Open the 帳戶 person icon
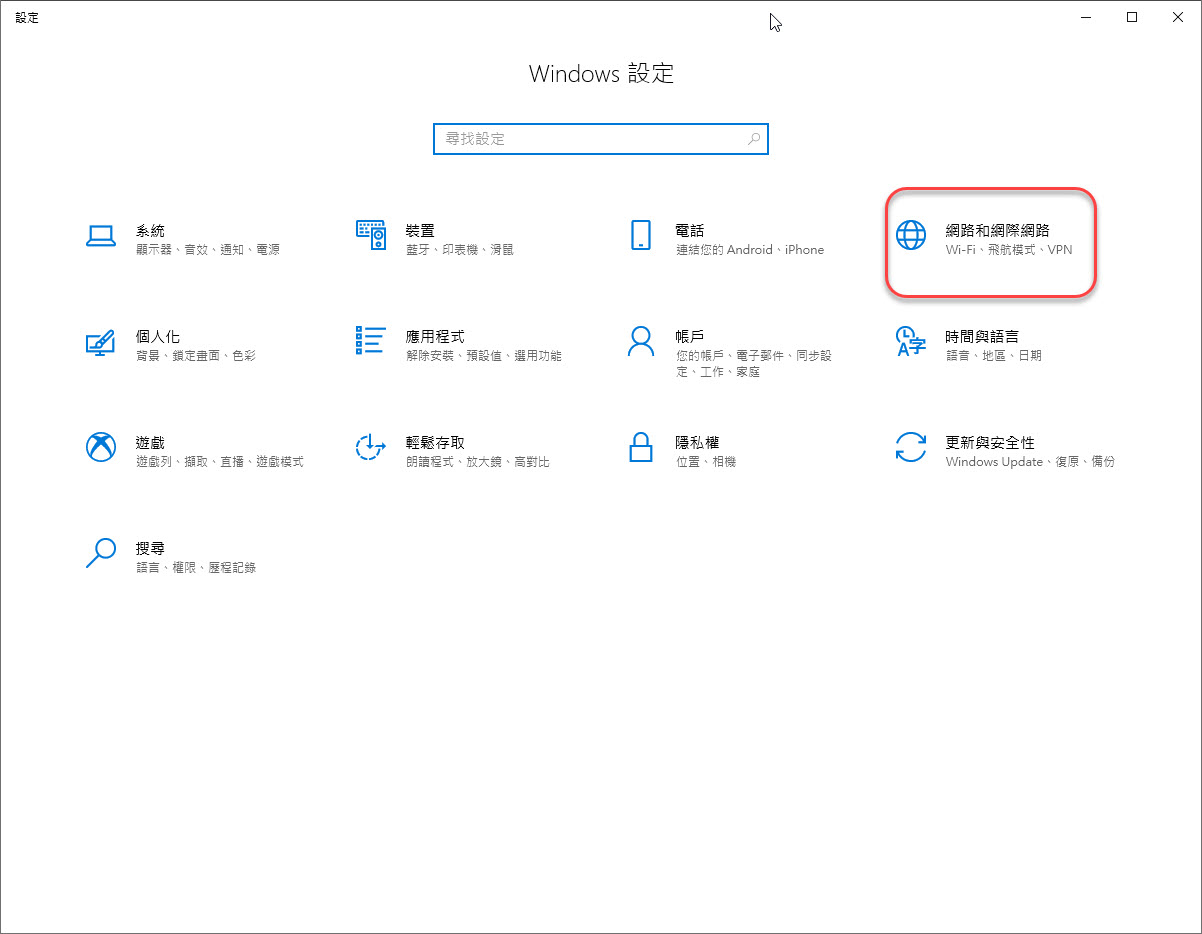This screenshot has width=1202, height=934. click(x=641, y=341)
